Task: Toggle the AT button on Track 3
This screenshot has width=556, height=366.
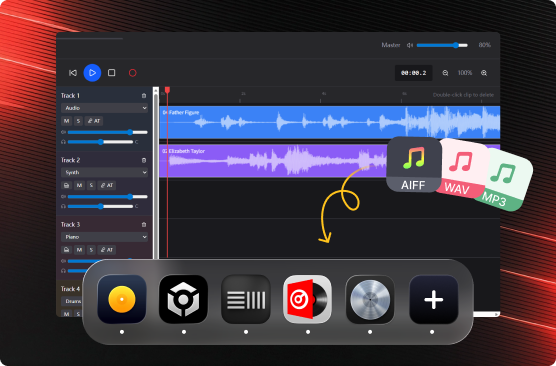Action: [x=107, y=250]
